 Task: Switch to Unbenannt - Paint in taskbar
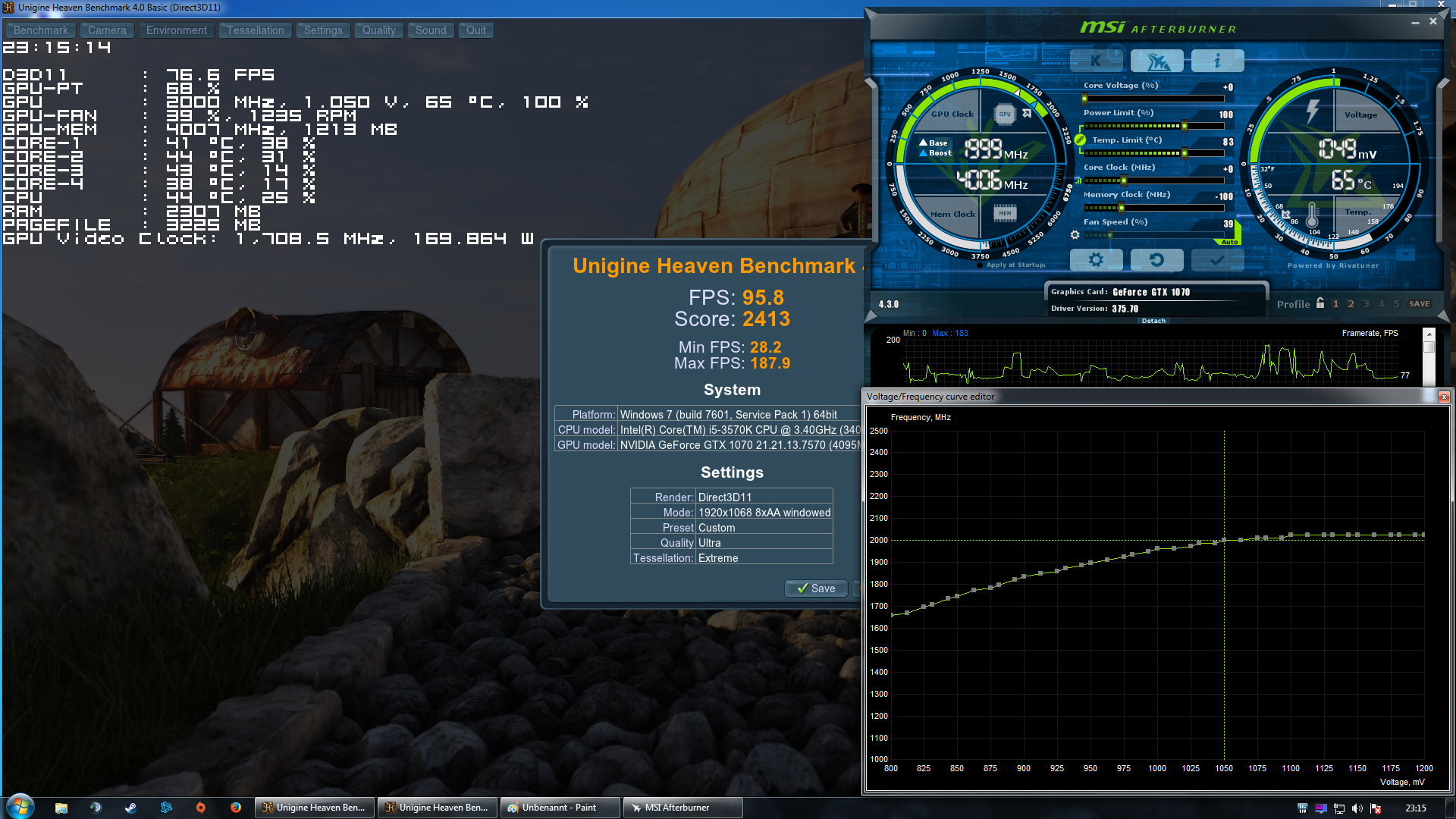point(560,808)
